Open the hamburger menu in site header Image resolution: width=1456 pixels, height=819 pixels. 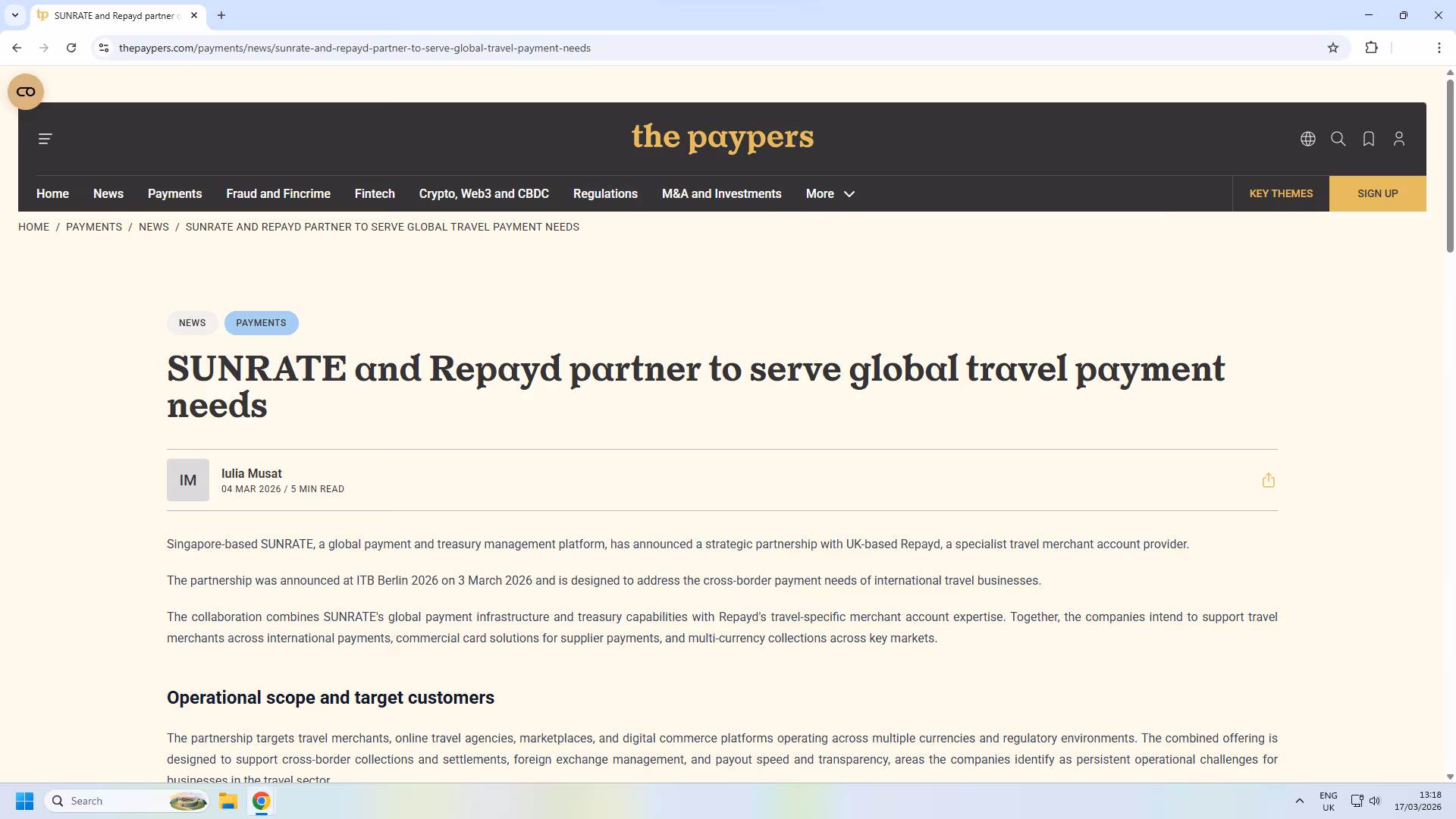pos(45,139)
